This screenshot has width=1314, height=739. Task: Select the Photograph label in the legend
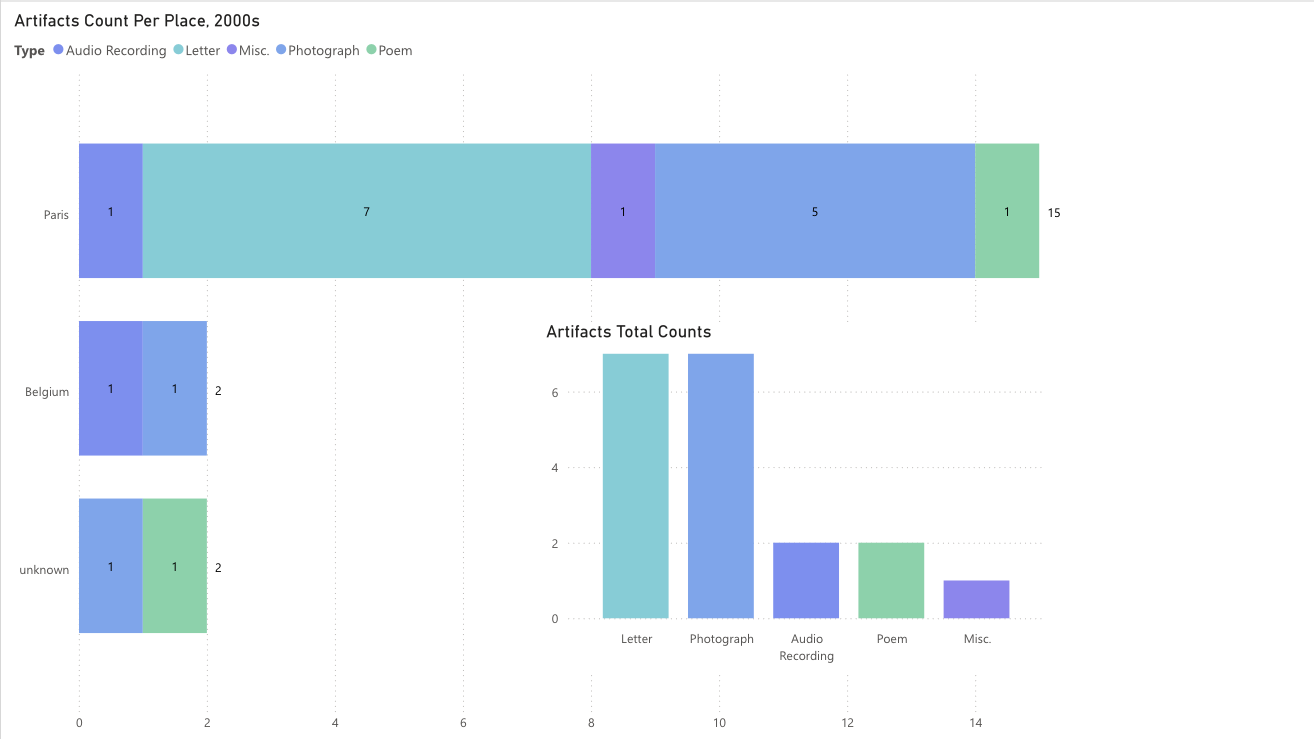[324, 50]
